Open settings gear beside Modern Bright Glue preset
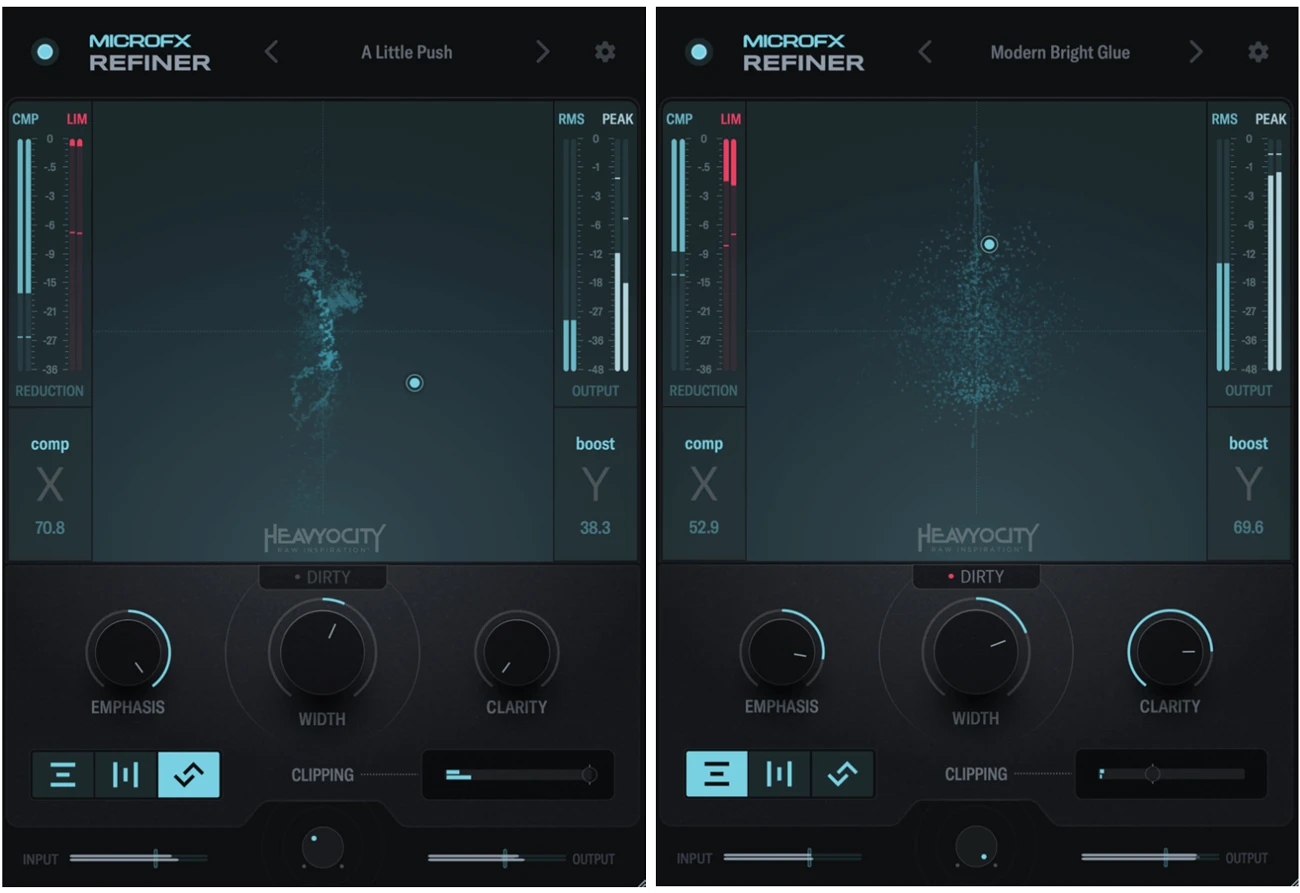Image resolution: width=1300 pixels, height=893 pixels. (1258, 52)
